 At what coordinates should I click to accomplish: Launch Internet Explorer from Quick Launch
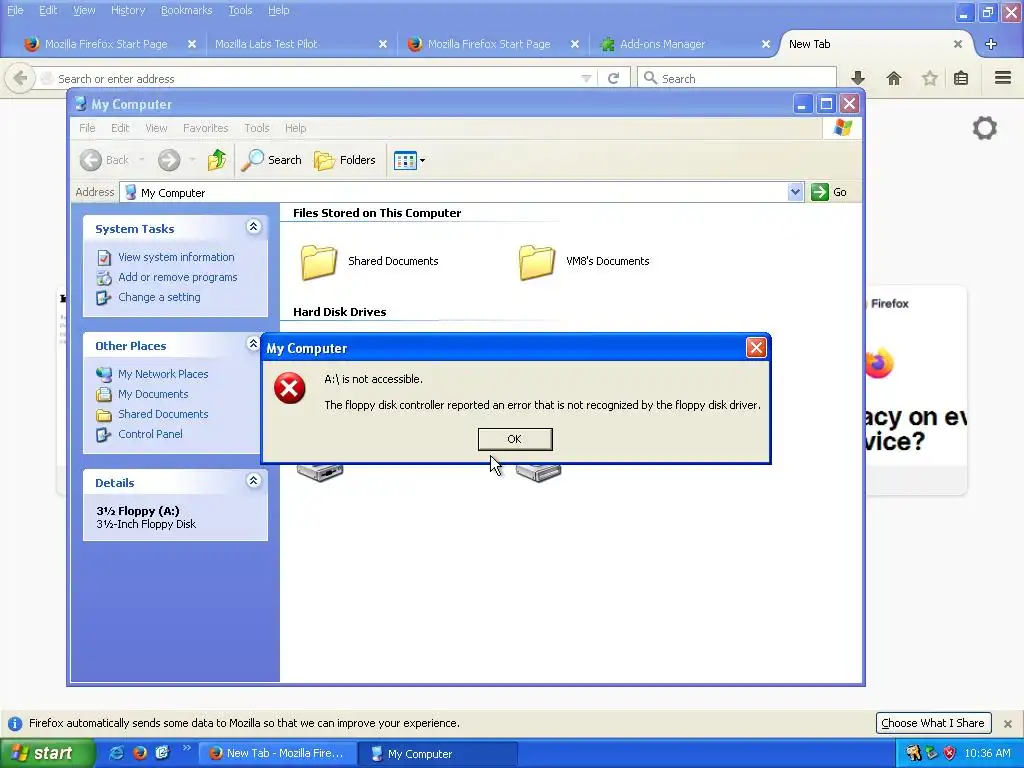[116, 753]
